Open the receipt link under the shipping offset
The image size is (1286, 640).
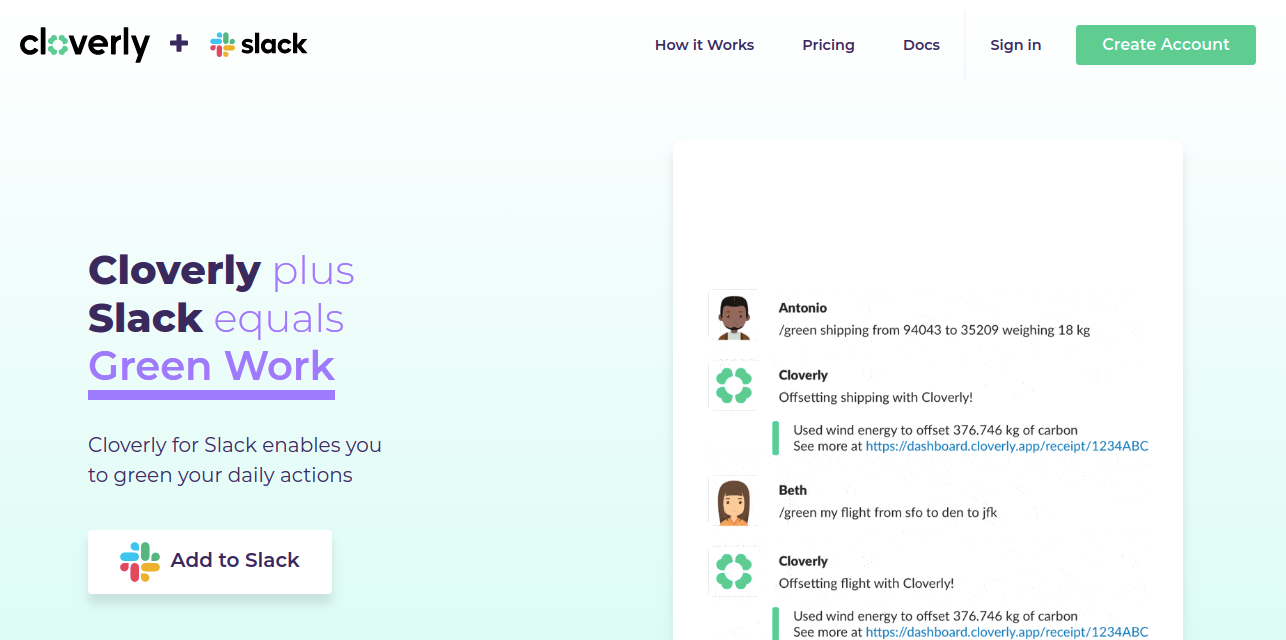[x=1007, y=447]
